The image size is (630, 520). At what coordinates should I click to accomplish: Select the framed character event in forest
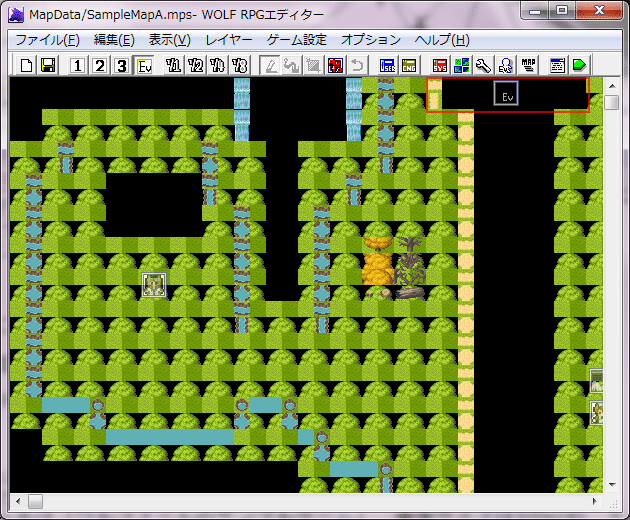(154, 285)
